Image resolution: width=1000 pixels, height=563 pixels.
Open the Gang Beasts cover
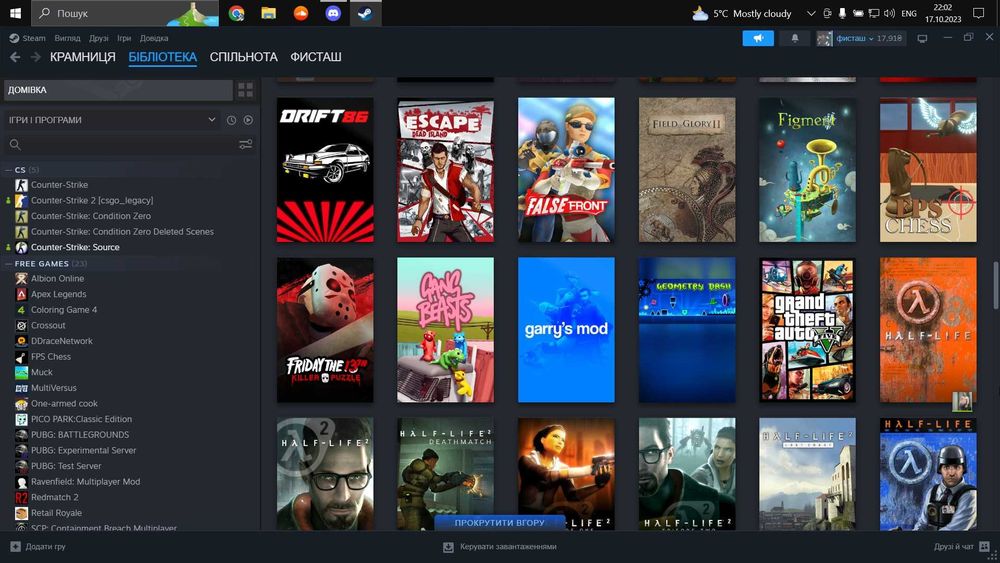point(445,330)
